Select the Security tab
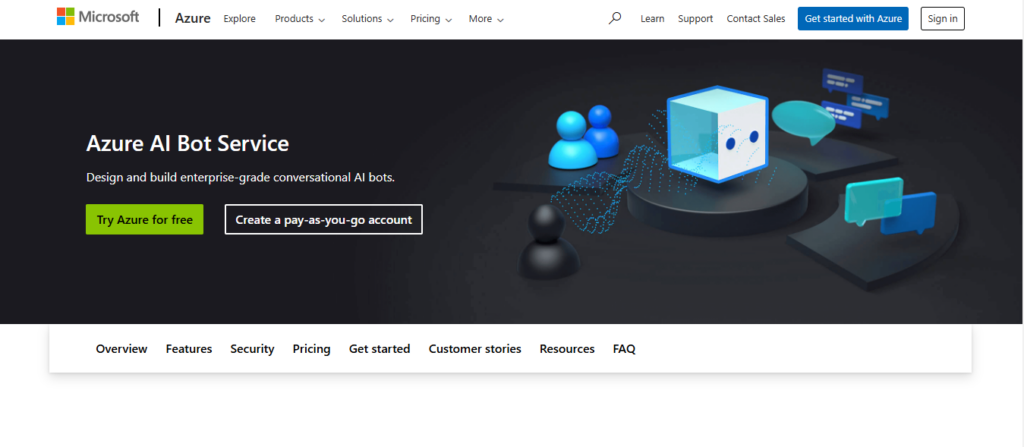This screenshot has height=447, width=1024. 252,349
